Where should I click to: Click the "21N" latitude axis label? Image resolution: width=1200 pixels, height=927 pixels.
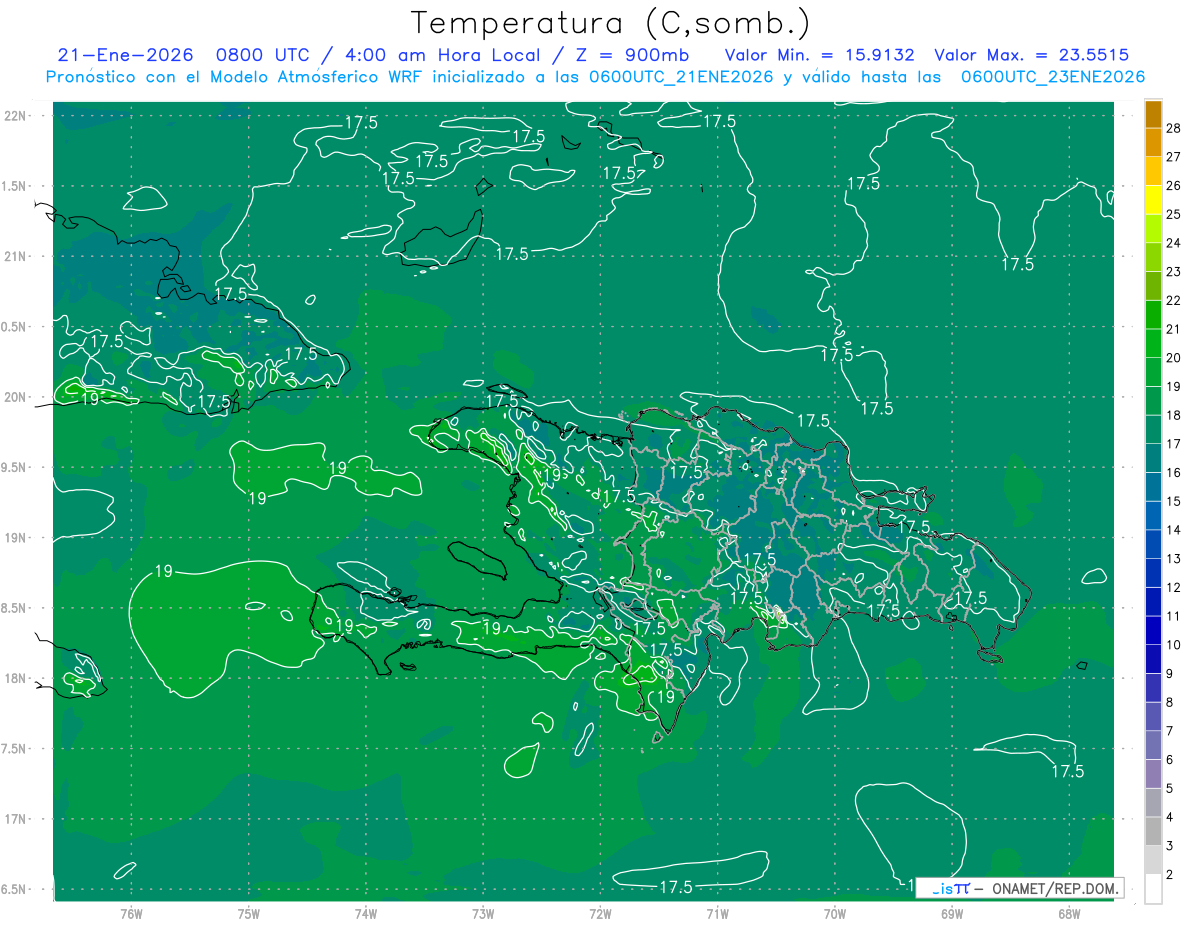pyautogui.click(x=17, y=256)
